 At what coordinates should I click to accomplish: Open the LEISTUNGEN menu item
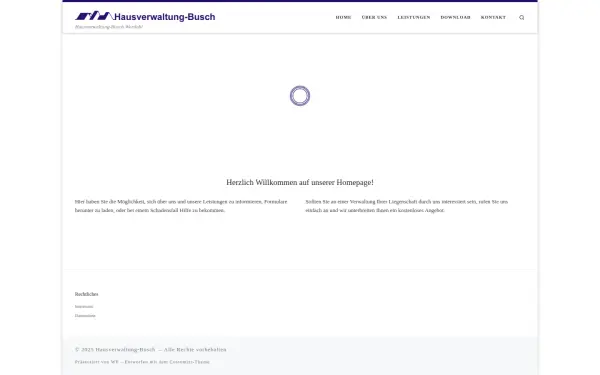(x=414, y=17)
